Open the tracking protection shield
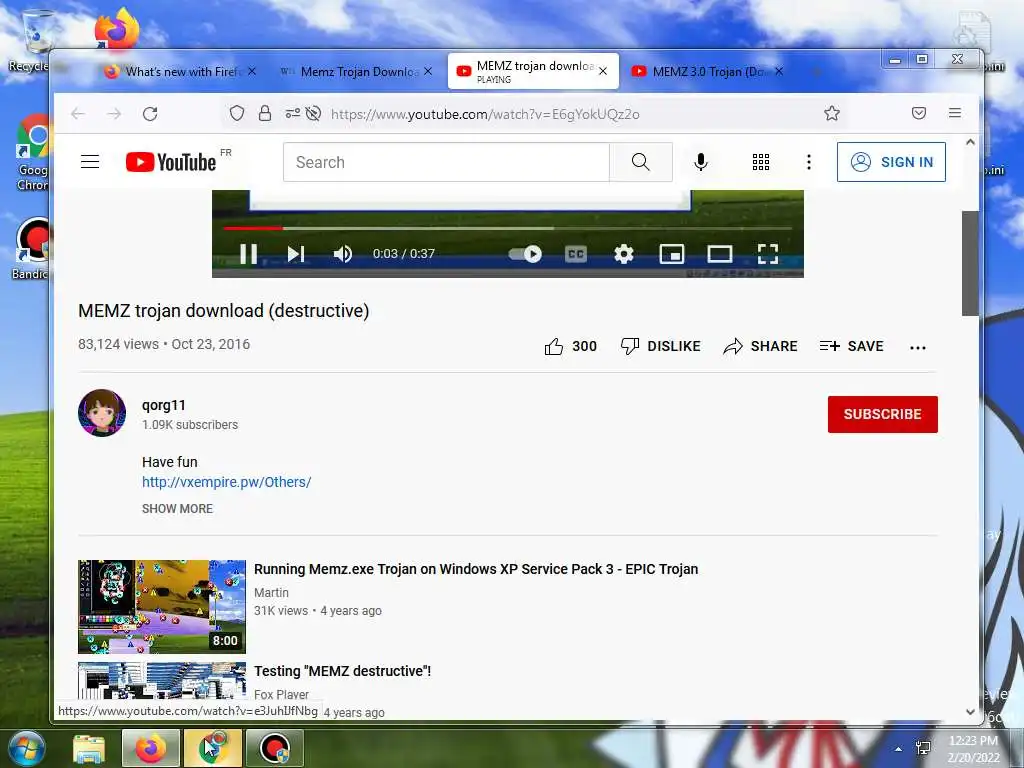Screen dimensions: 1024x768 coord(236,114)
